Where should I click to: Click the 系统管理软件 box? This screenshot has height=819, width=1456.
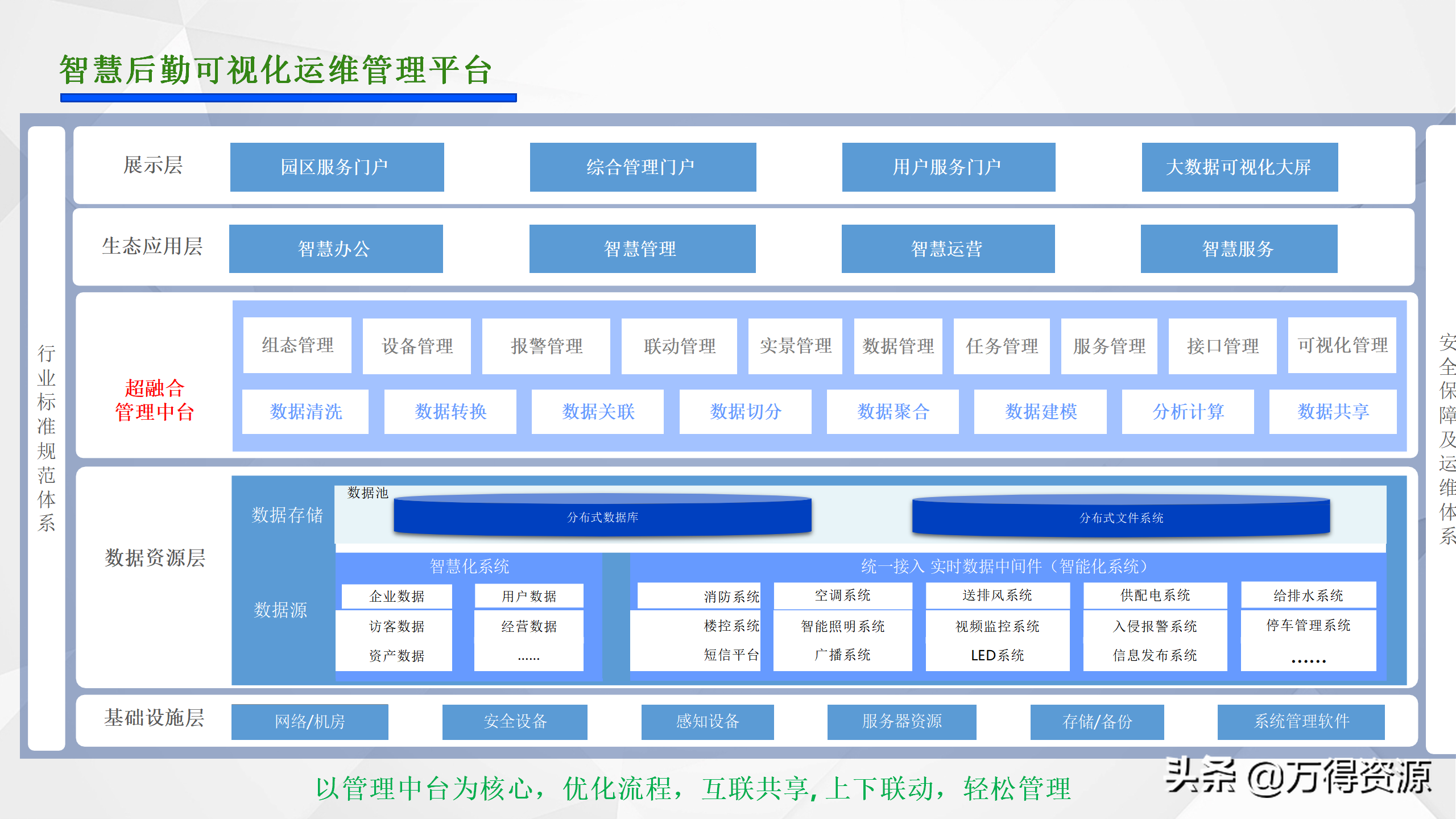(1301, 721)
